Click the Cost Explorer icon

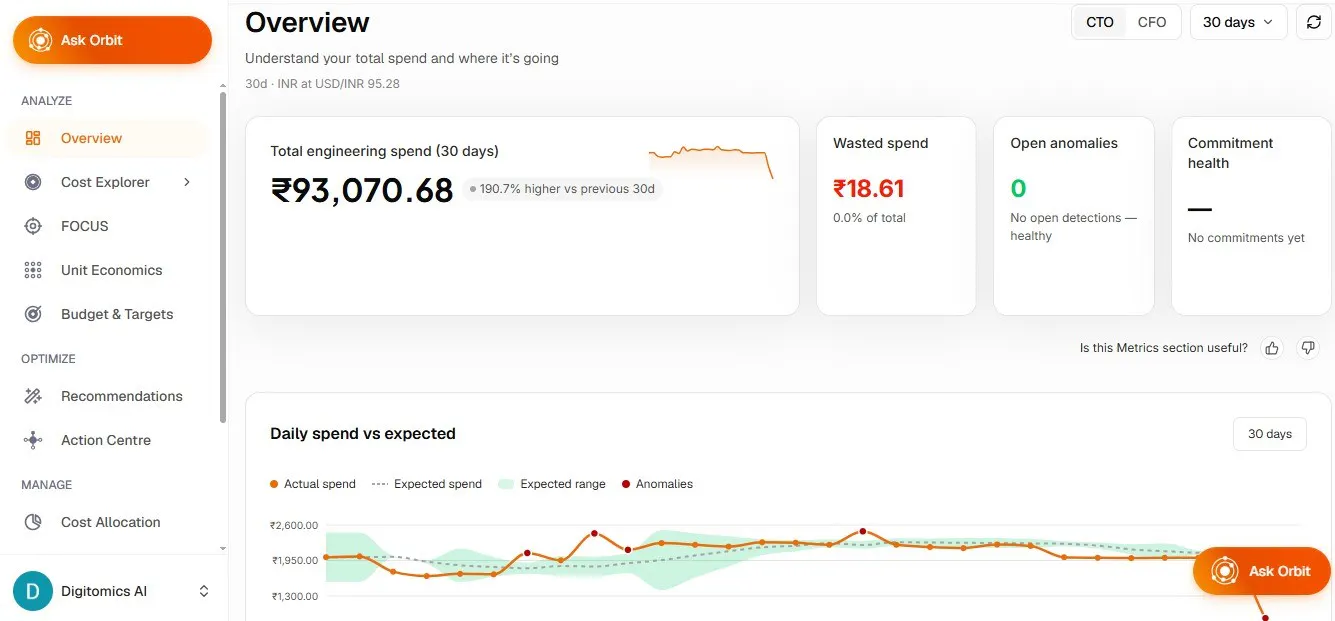pyautogui.click(x=33, y=182)
